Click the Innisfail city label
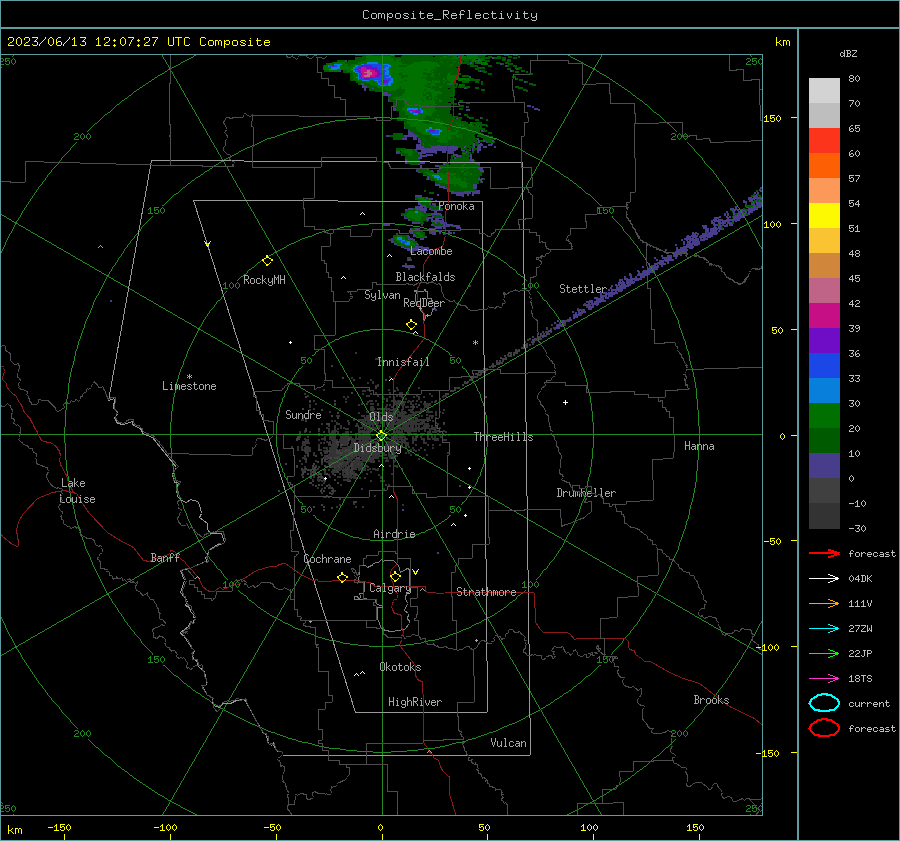 pos(403,362)
